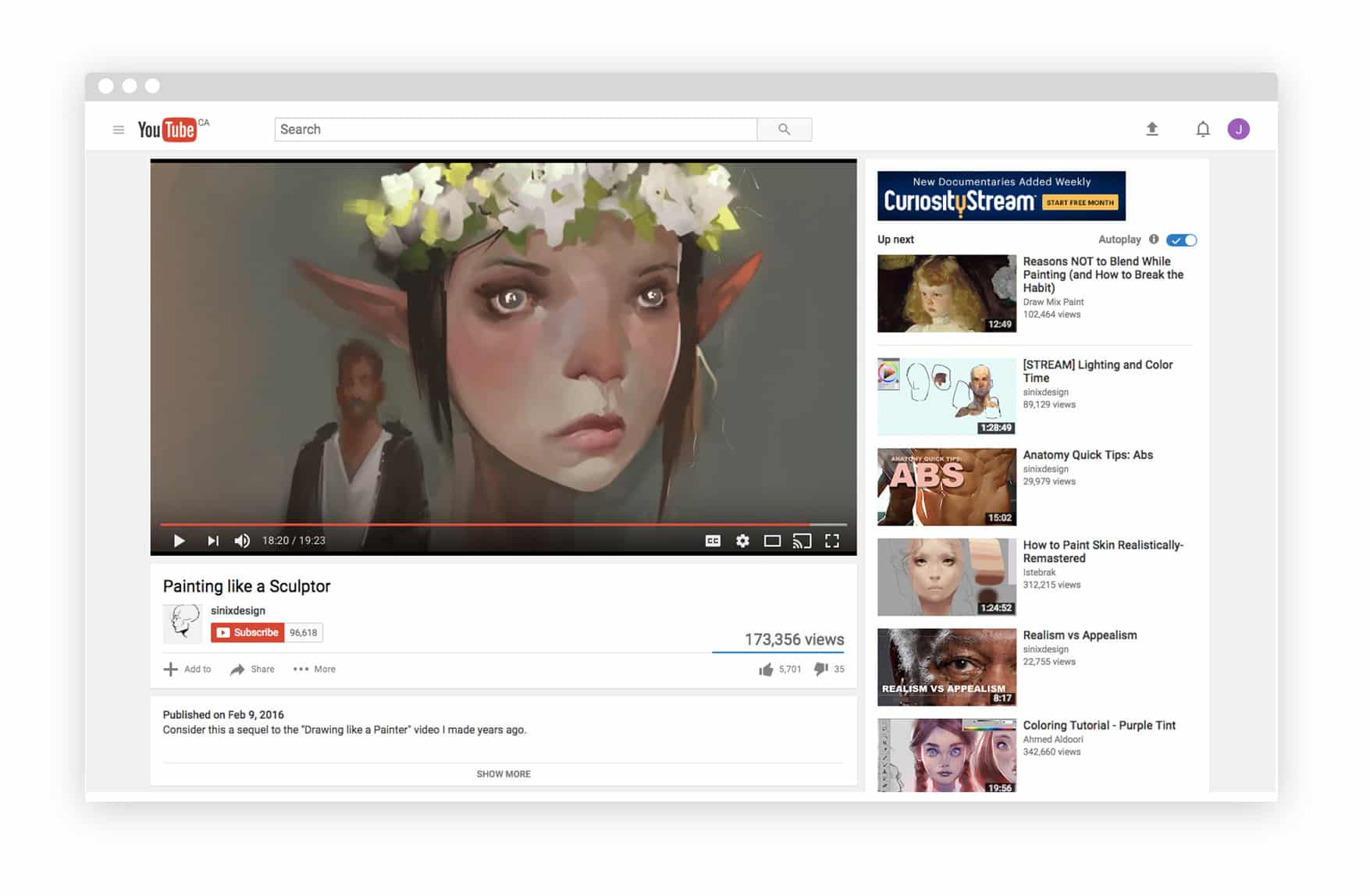This screenshot has height=896, width=1370.
Task: Open the notifications bell
Action: [x=1203, y=130]
